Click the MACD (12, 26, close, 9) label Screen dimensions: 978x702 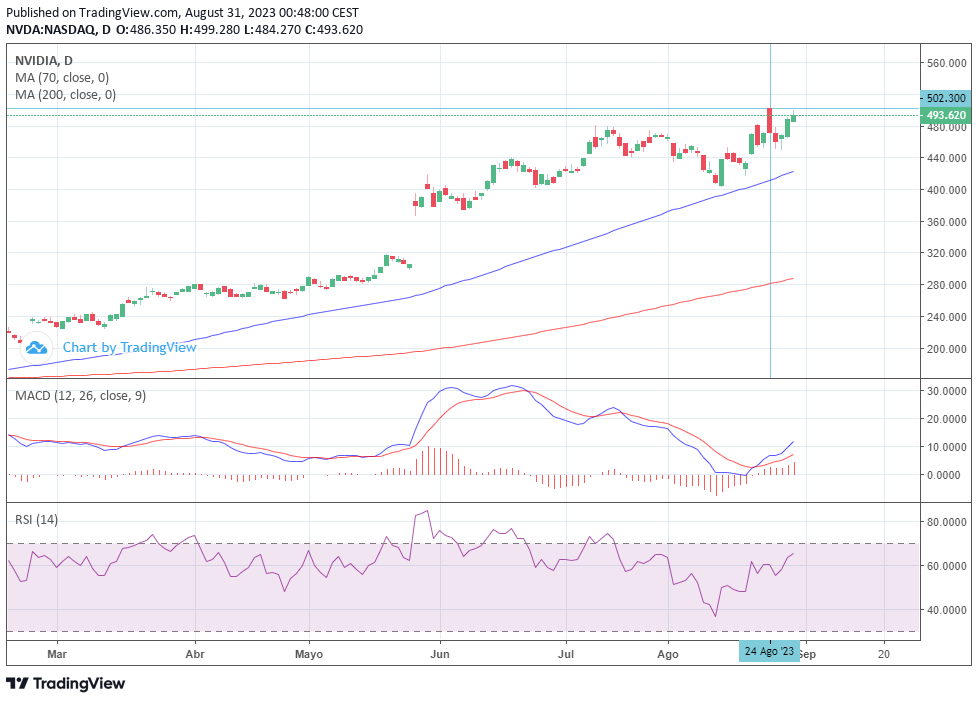80,396
